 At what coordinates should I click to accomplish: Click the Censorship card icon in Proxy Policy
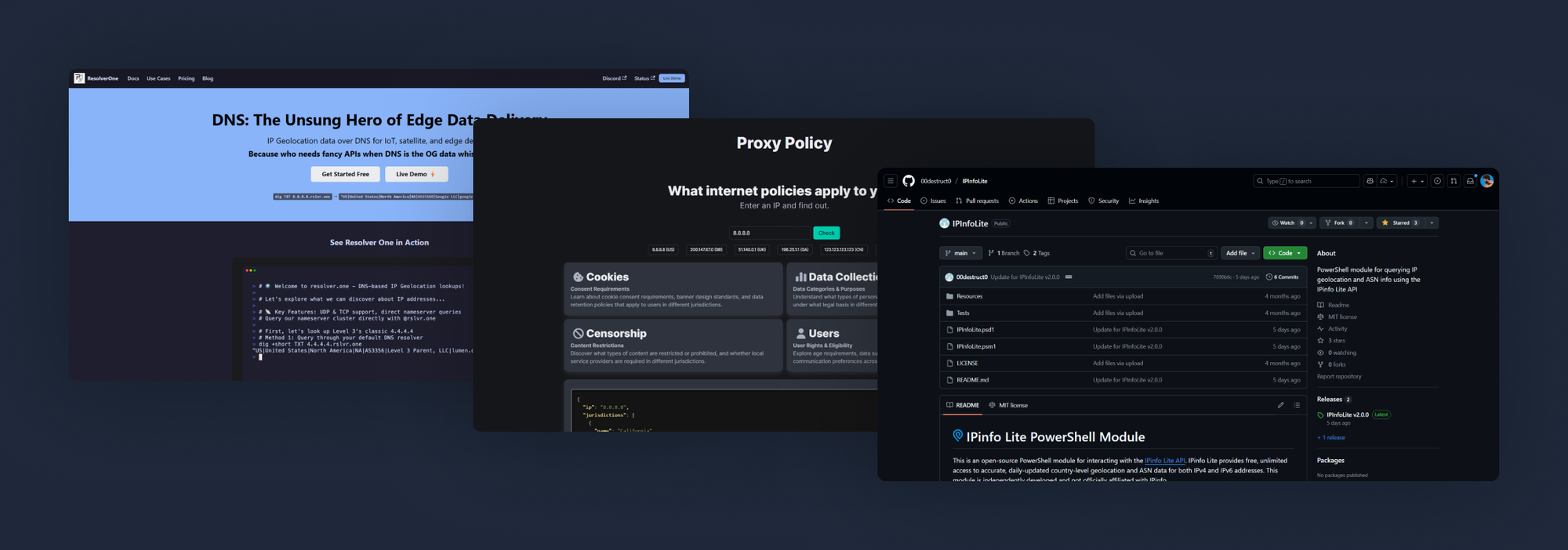(578, 333)
